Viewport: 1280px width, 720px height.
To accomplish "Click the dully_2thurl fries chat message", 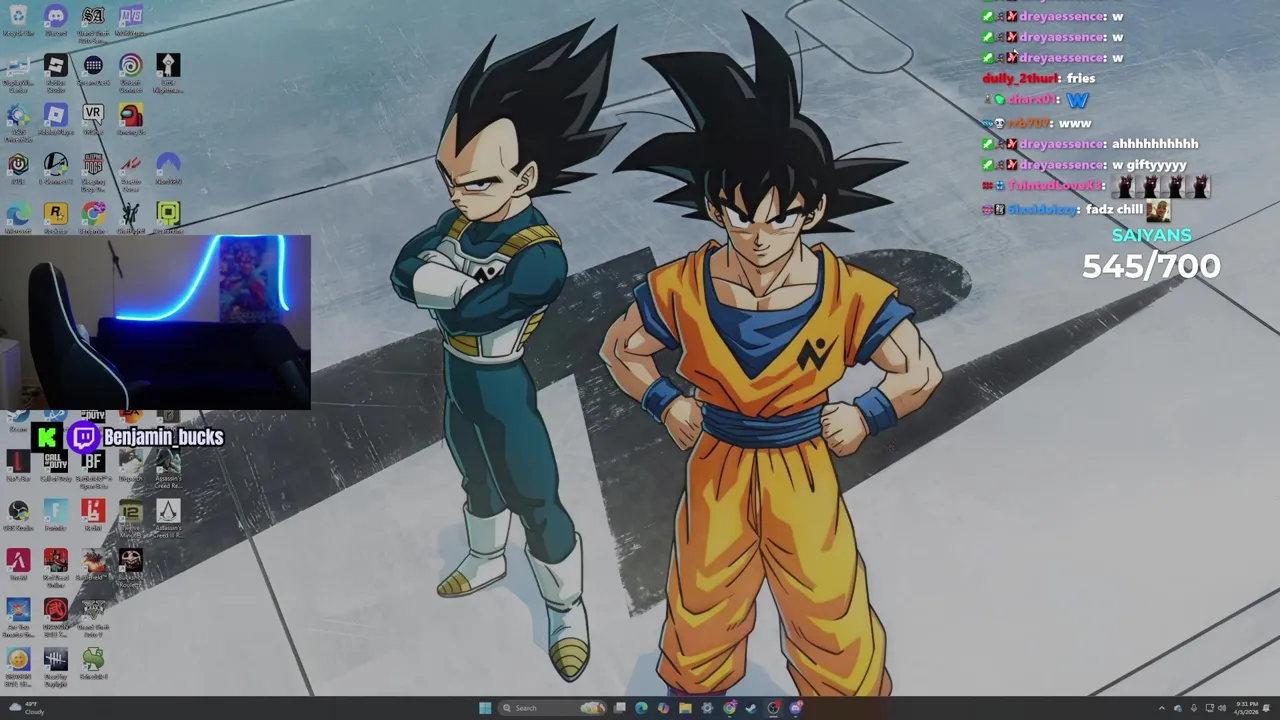I will 1039,78.
